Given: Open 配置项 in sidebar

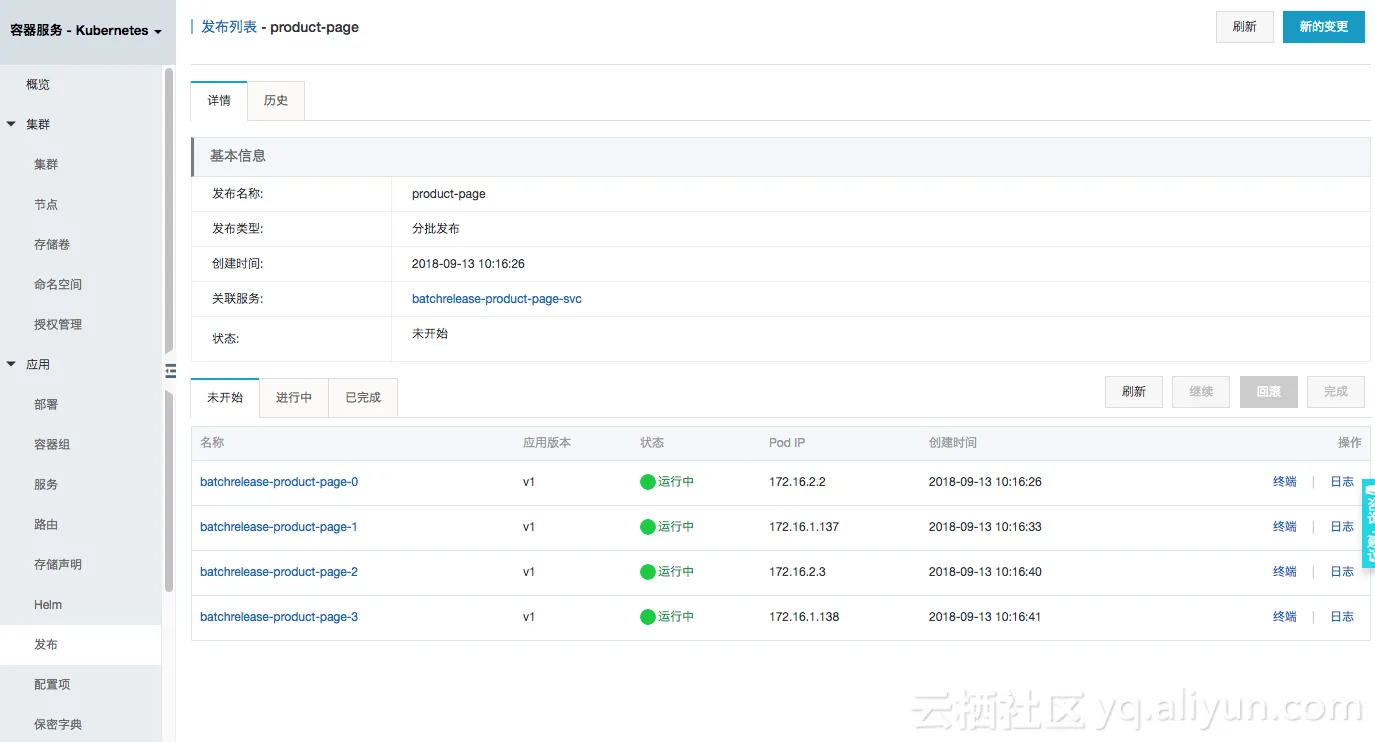Looking at the screenshot, I should pyautogui.click(x=52, y=685).
